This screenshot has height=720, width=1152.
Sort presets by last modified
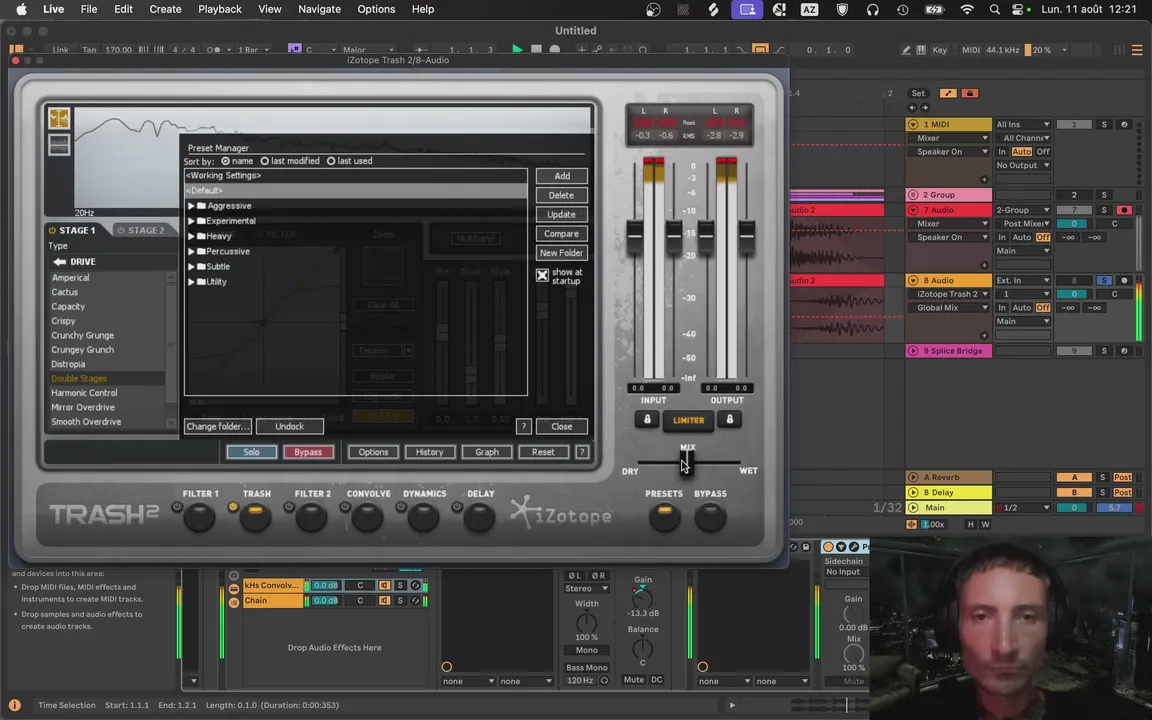(264, 161)
